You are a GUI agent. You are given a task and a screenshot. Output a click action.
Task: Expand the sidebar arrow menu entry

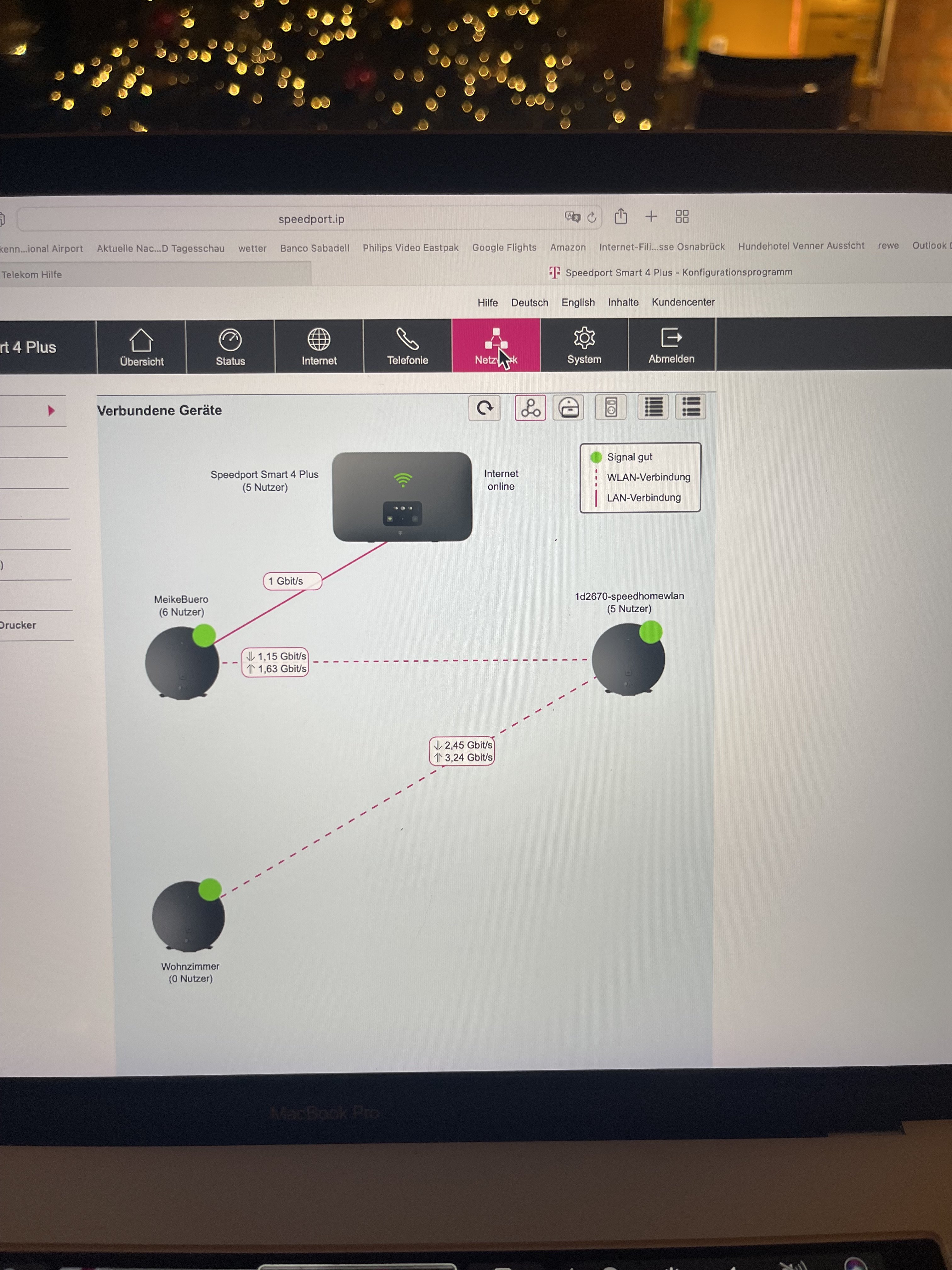(51, 410)
